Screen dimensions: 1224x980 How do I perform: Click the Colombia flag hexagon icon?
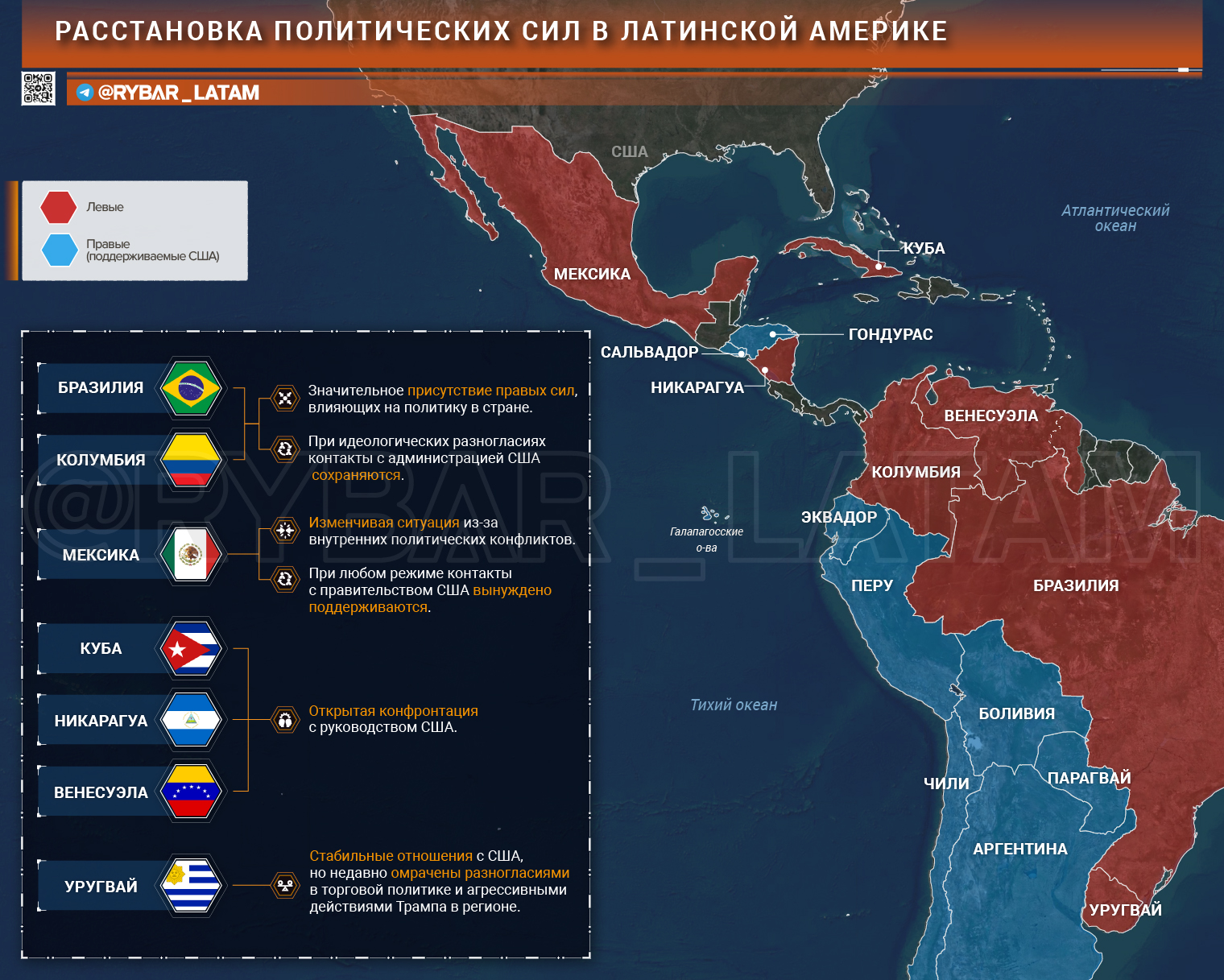(x=191, y=460)
